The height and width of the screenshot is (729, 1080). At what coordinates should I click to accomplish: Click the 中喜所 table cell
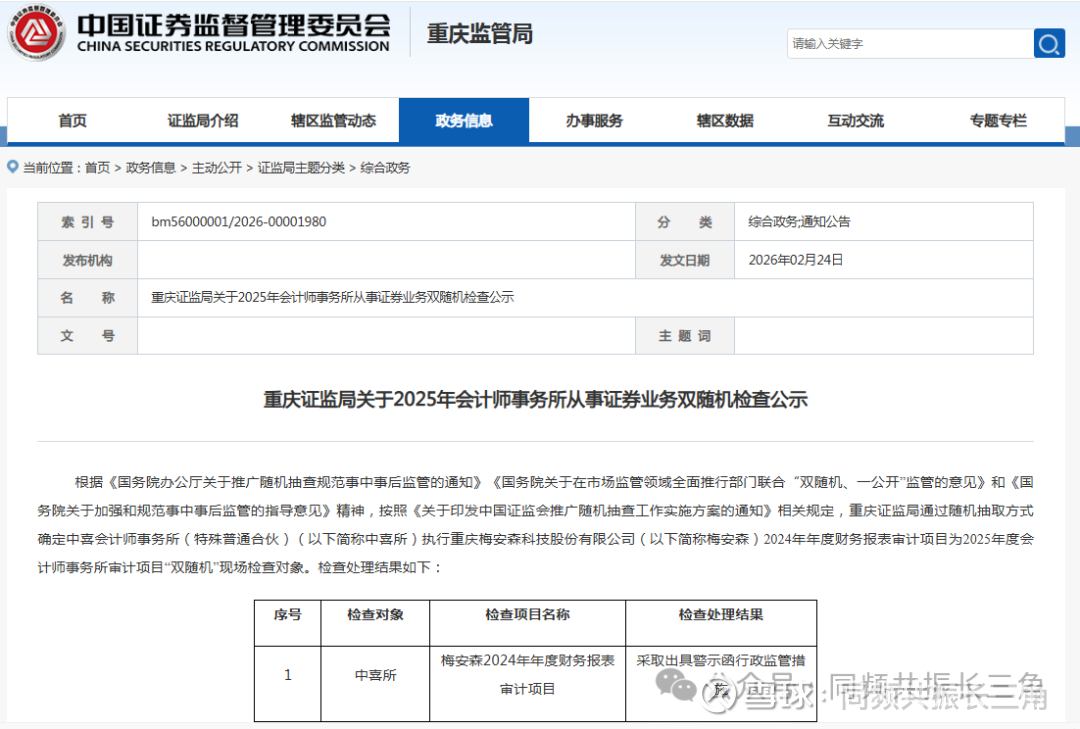376,675
